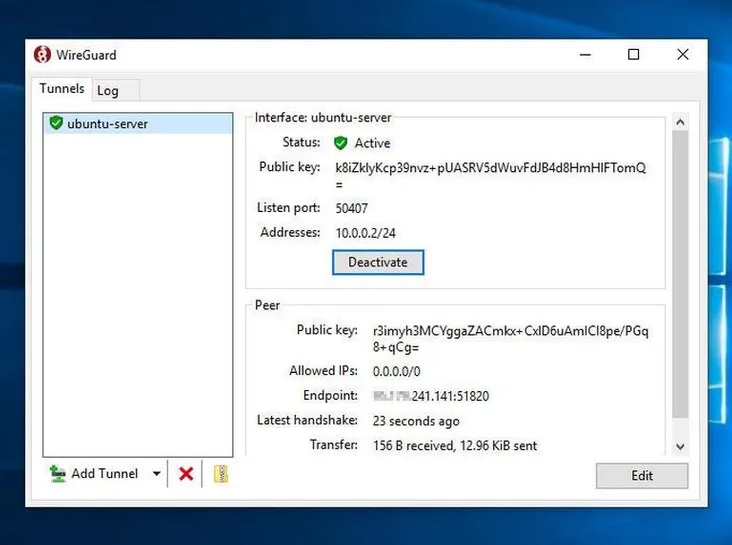Click the WireGuard logo icon in title bar

pyautogui.click(x=42, y=55)
